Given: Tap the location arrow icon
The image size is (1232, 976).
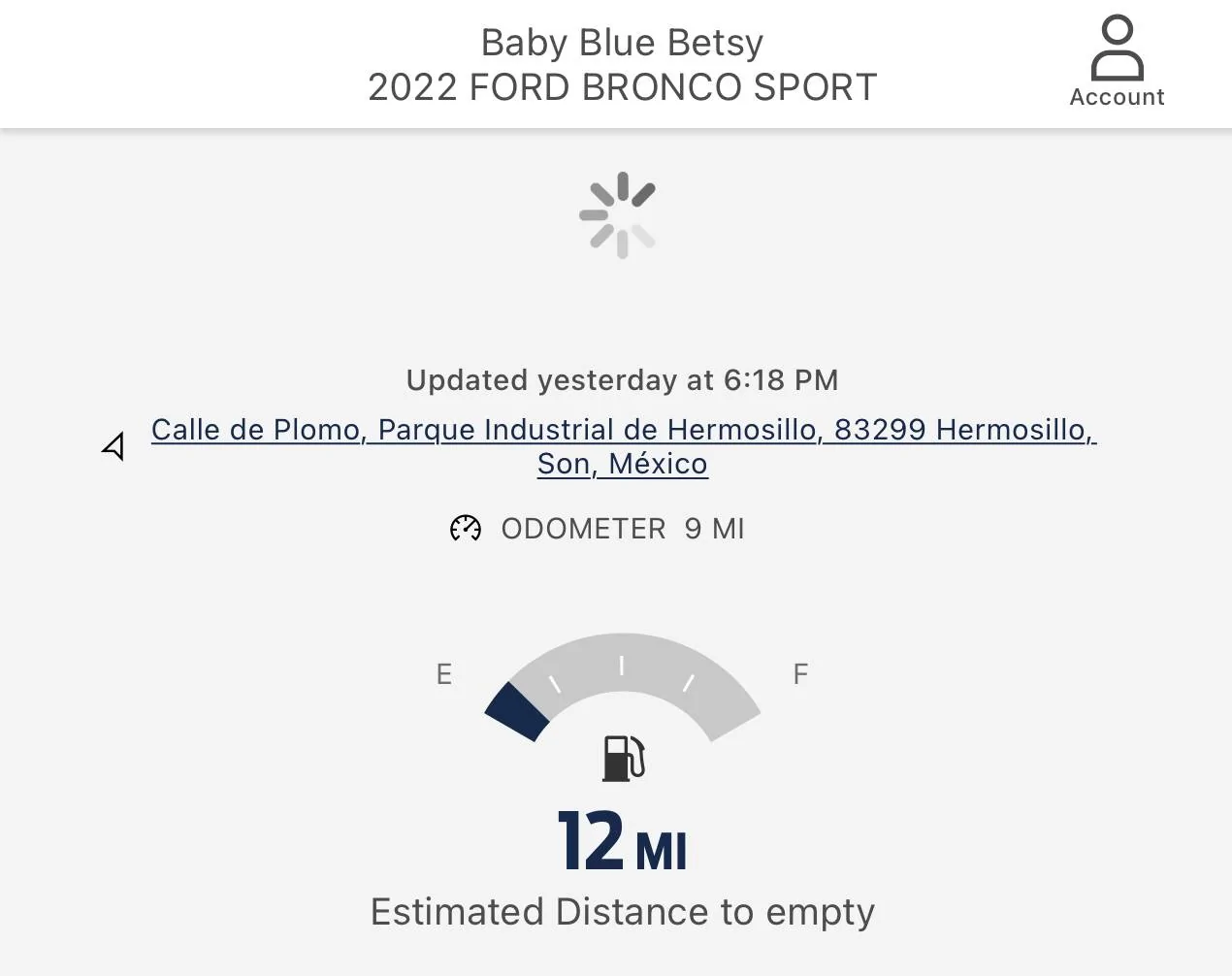Looking at the screenshot, I should 113,446.
